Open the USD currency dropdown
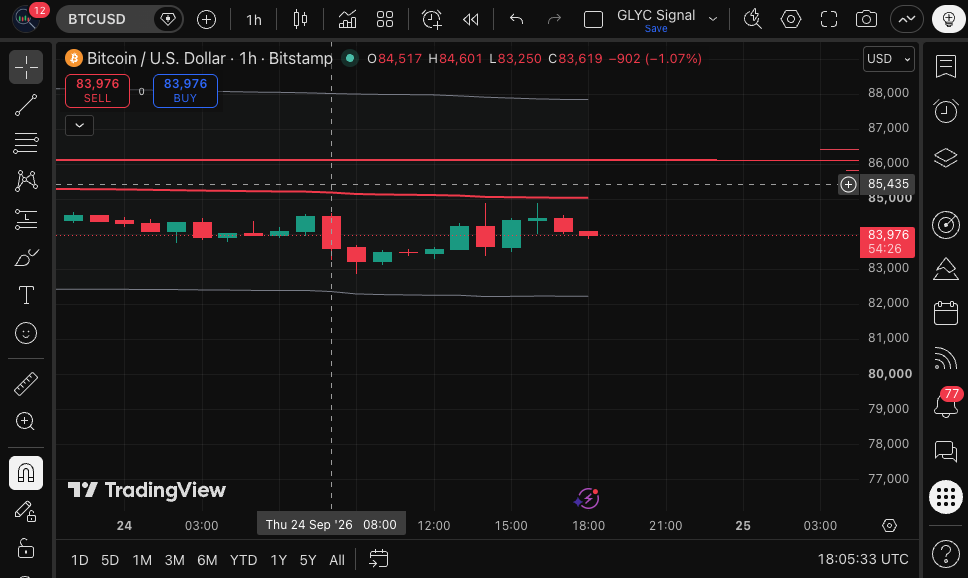The height and width of the screenshot is (578, 968). [x=888, y=59]
